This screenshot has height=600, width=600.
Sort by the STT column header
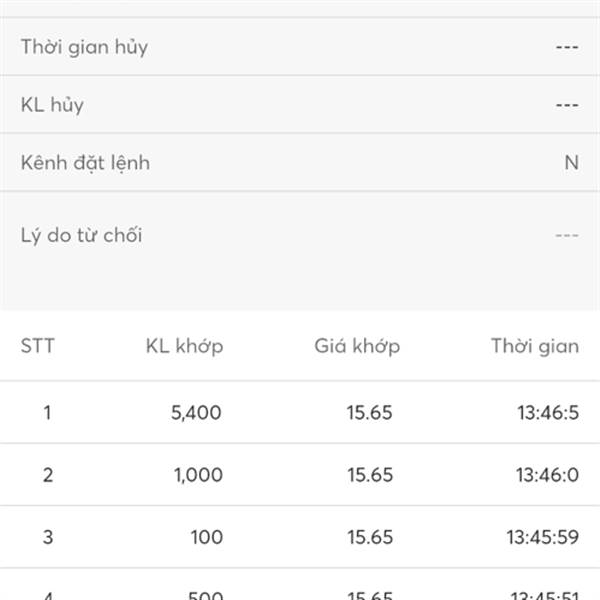[x=38, y=346]
